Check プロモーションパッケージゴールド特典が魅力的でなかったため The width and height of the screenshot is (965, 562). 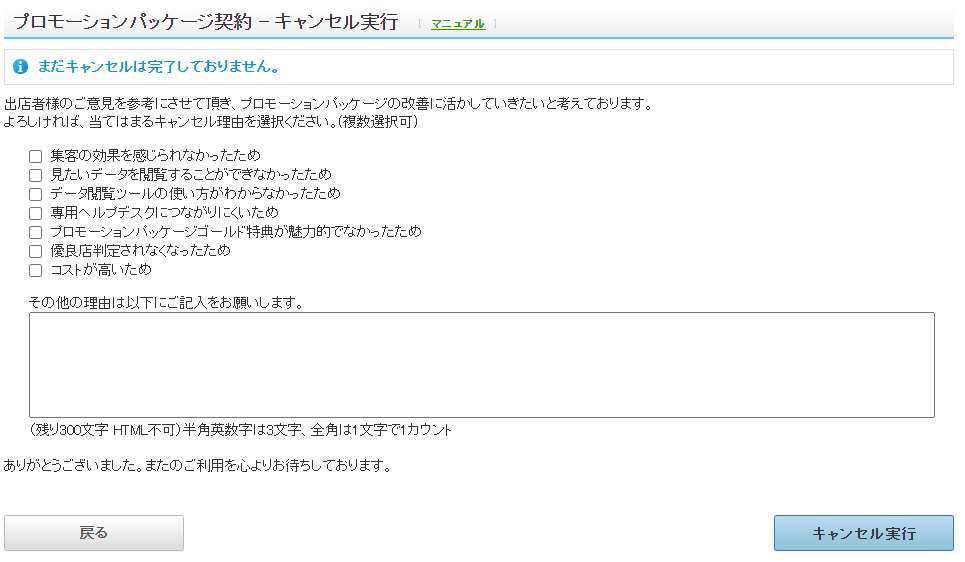pos(36,232)
